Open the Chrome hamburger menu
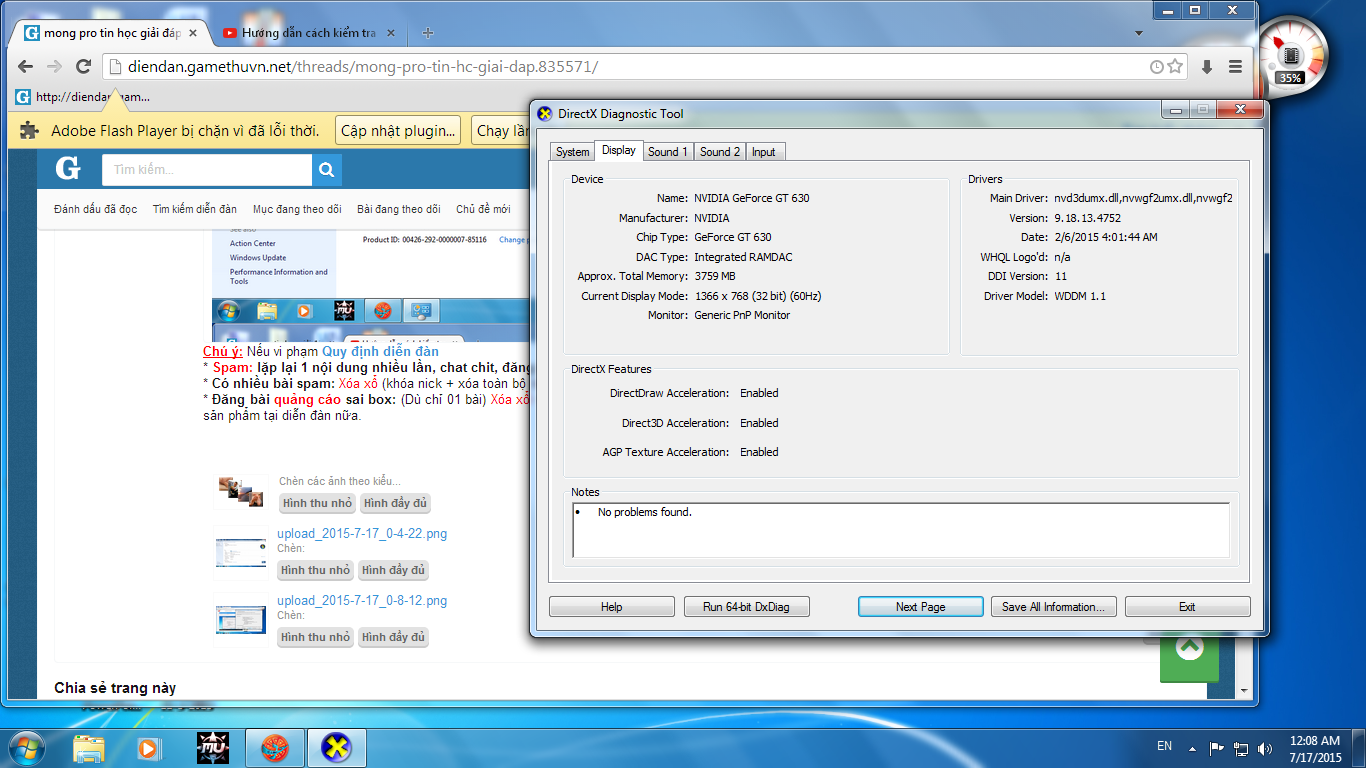 pos(1235,67)
